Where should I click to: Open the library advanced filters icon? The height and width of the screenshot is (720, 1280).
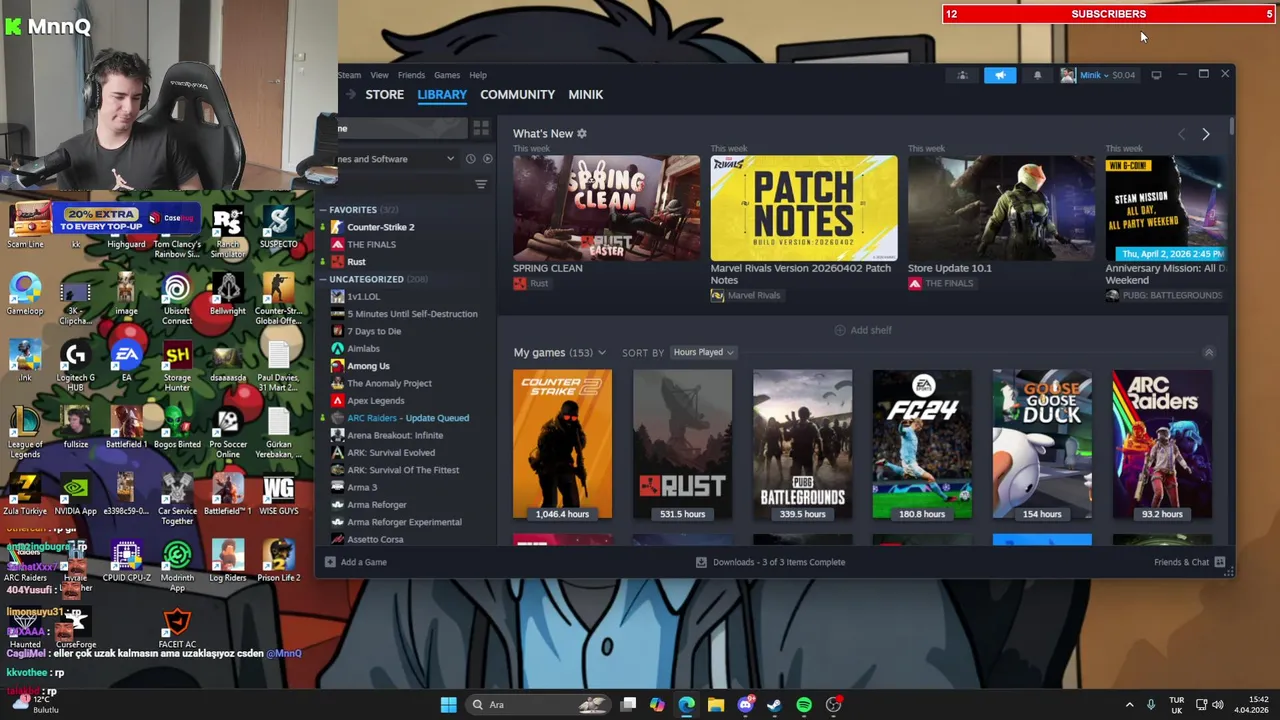pyautogui.click(x=481, y=185)
